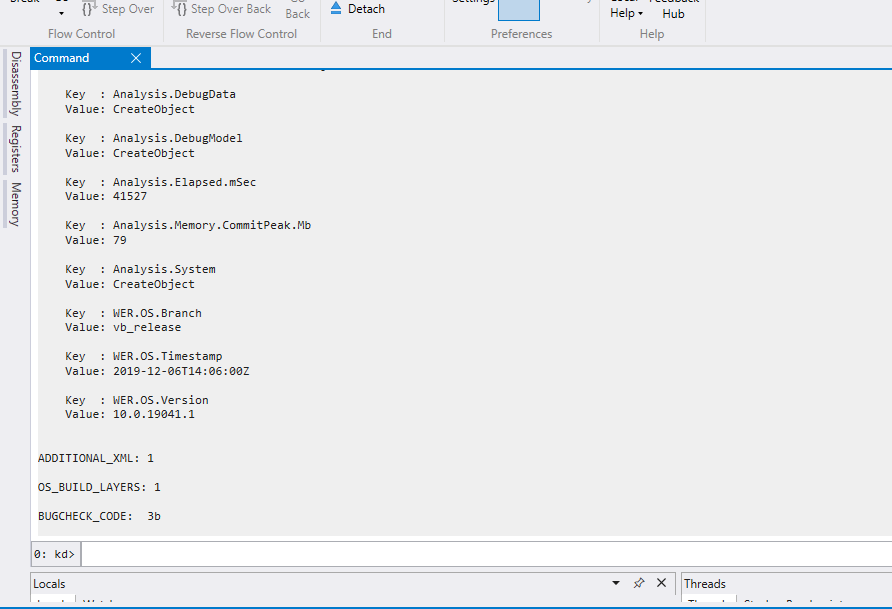Open the Disassembly side tab
Viewport: 892px width, 609px height.
(15, 83)
